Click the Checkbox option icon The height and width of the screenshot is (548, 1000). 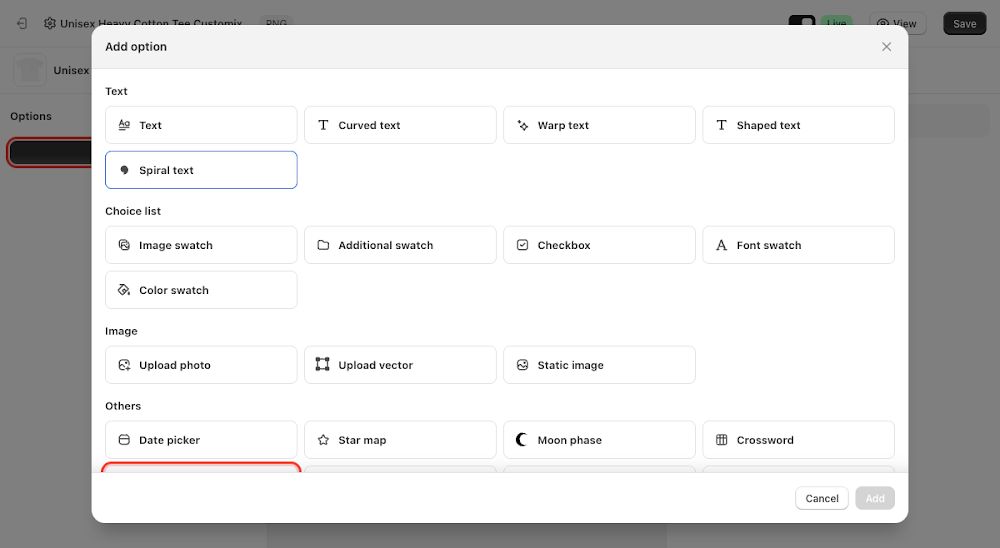[x=522, y=245]
